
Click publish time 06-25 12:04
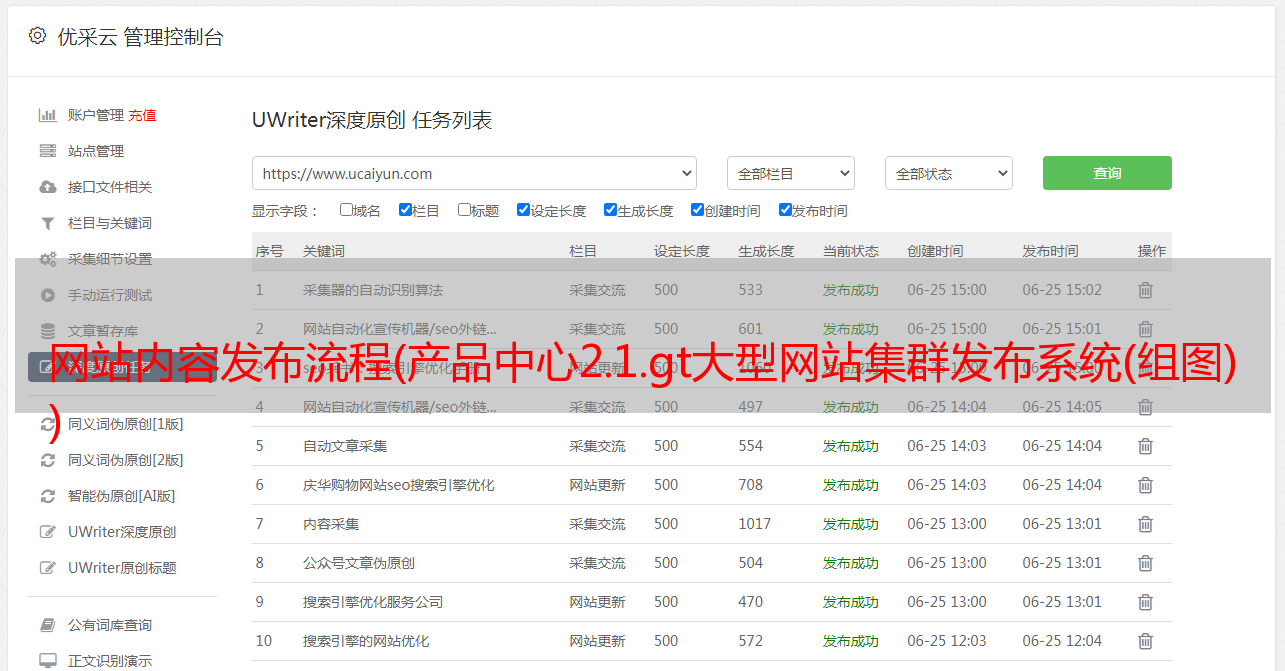pyautogui.click(x=1062, y=641)
